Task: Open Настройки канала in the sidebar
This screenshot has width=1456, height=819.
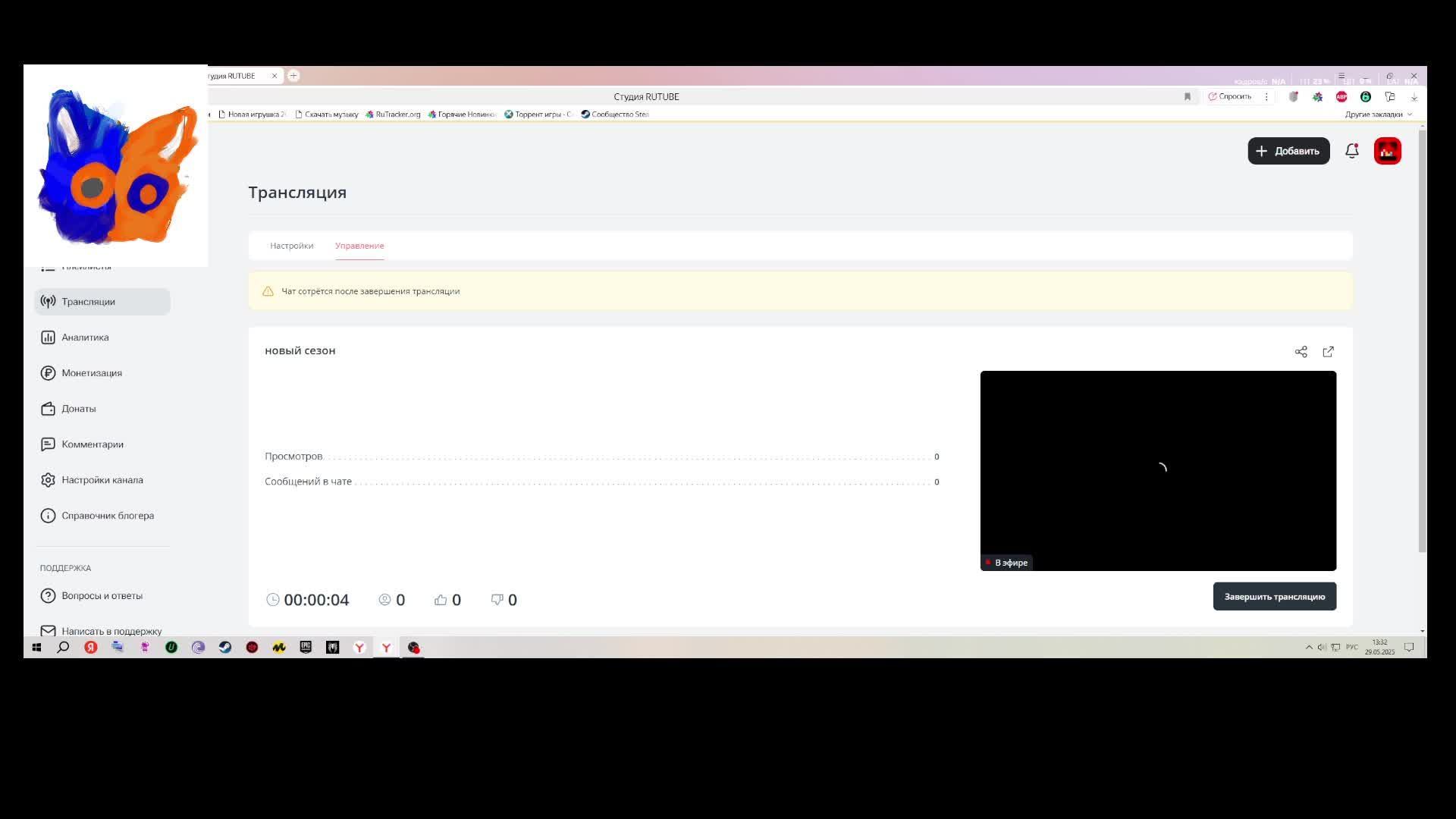Action: tap(102, 480)
